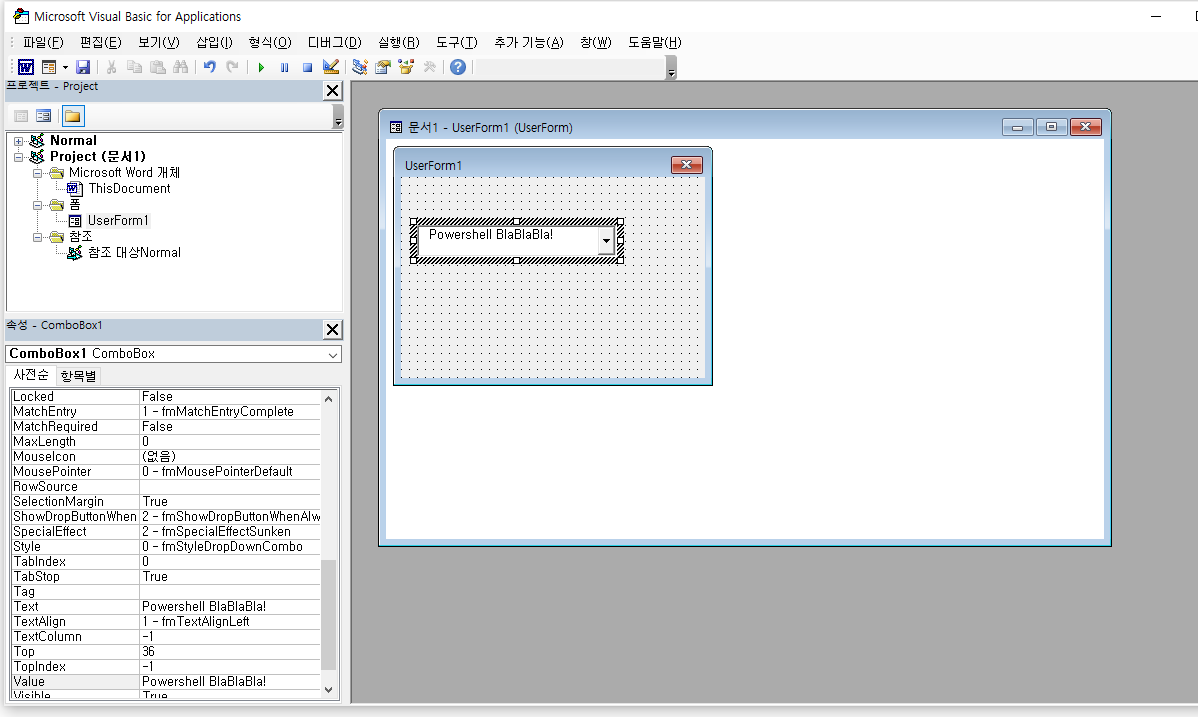Select UserForm1 in project tree
The image size is (1198, 717).
click(x=118, y=221)
